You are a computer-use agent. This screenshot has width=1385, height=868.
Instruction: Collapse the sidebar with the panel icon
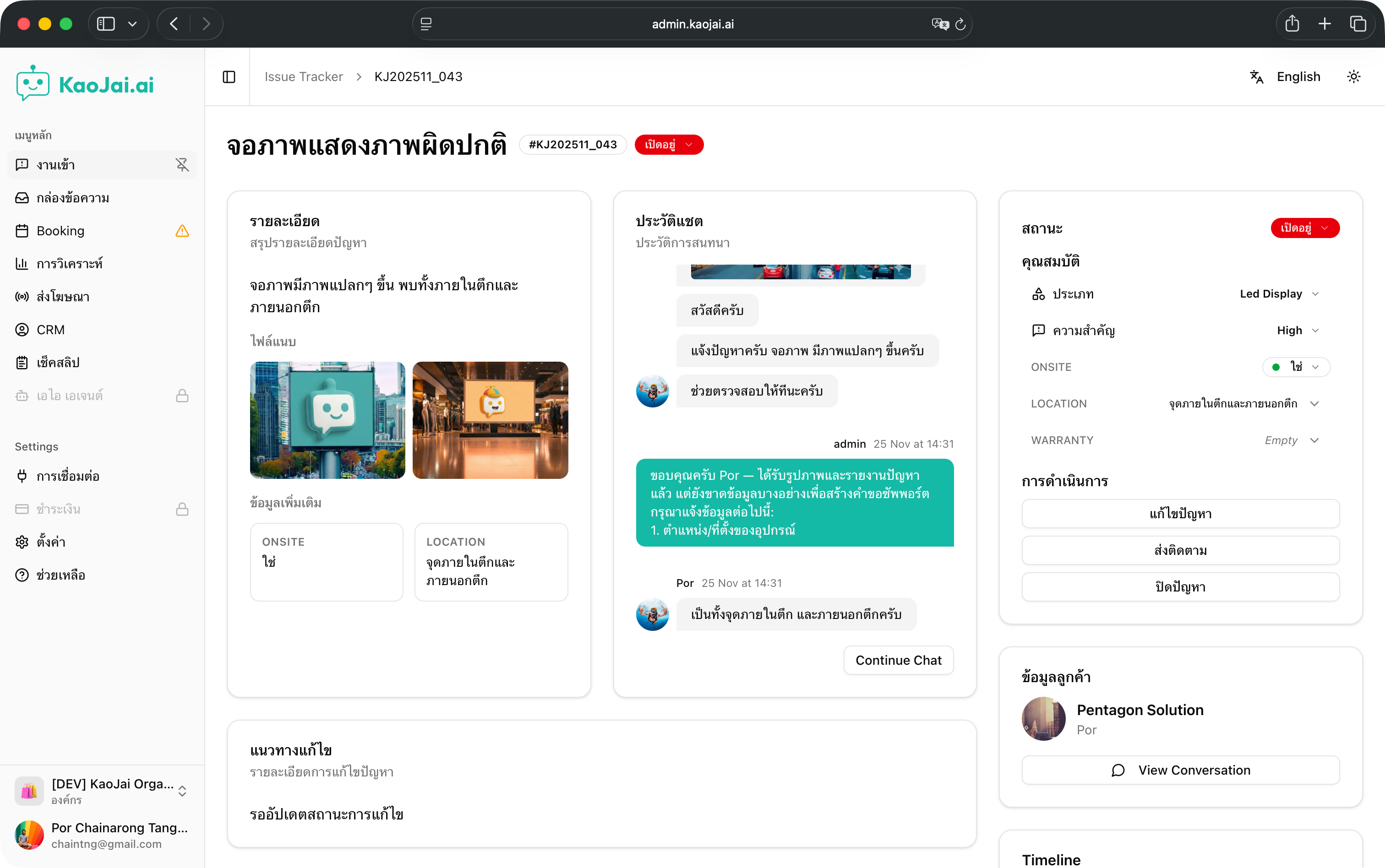click(229, 76)
